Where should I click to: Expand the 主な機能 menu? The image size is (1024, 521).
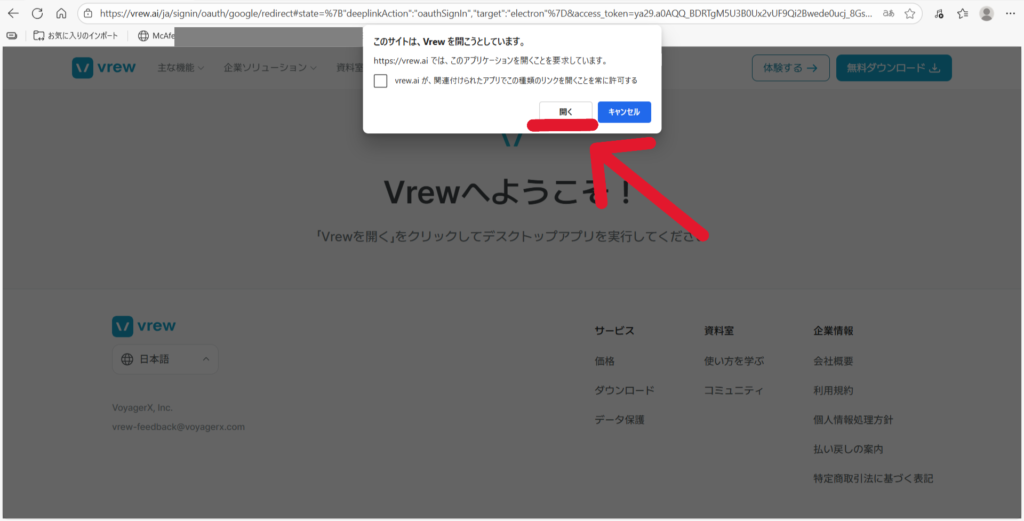(x=180, y=68)
